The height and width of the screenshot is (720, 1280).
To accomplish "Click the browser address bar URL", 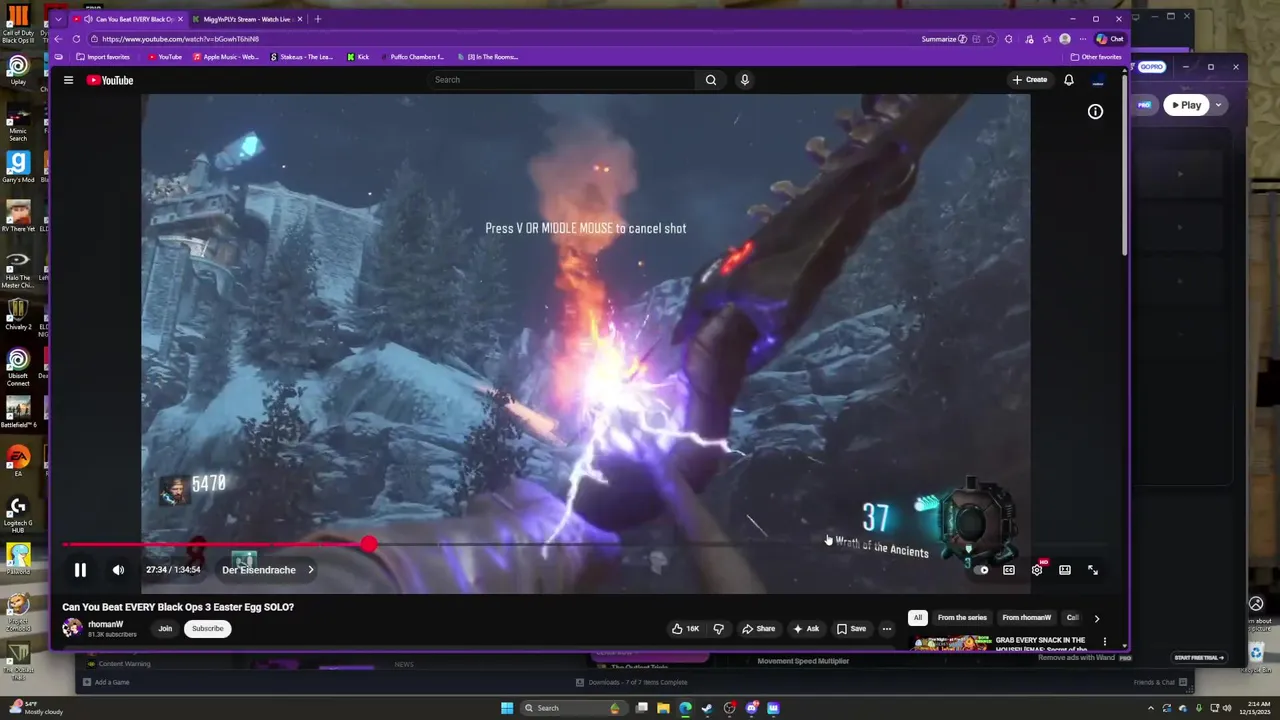I will point(180,39).
